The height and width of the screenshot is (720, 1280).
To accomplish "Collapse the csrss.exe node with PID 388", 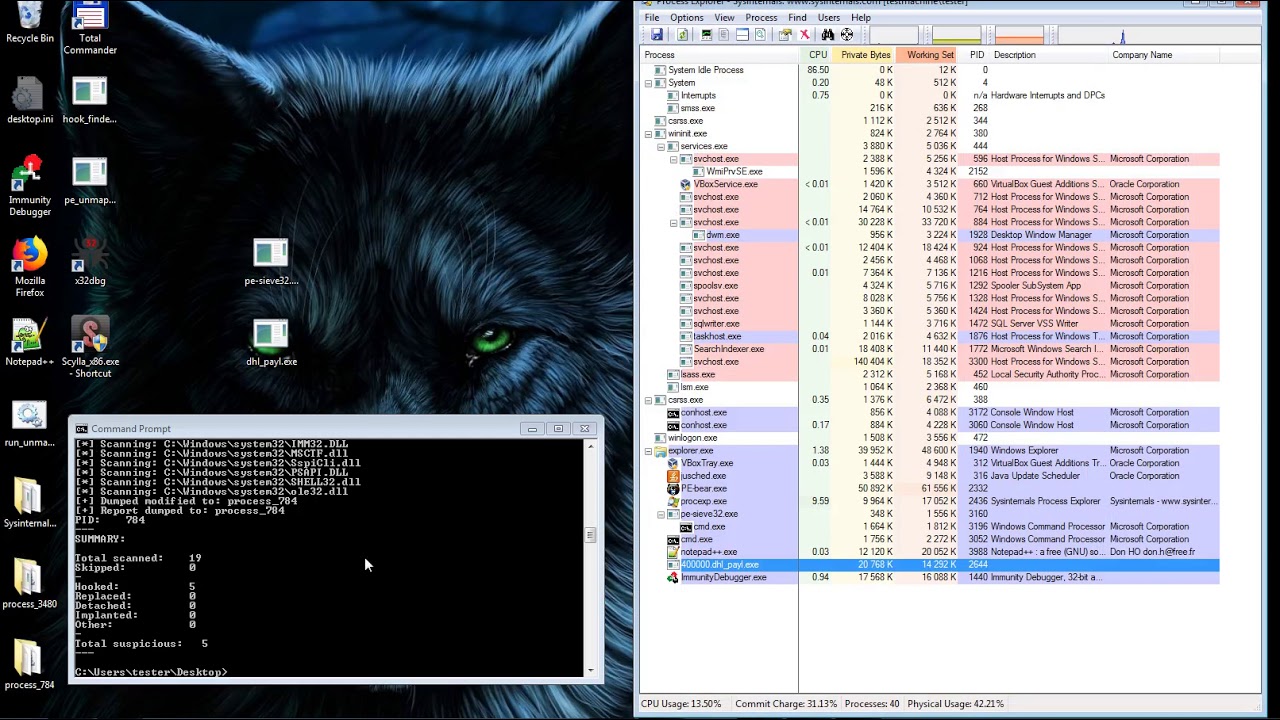I will [648, 400].
